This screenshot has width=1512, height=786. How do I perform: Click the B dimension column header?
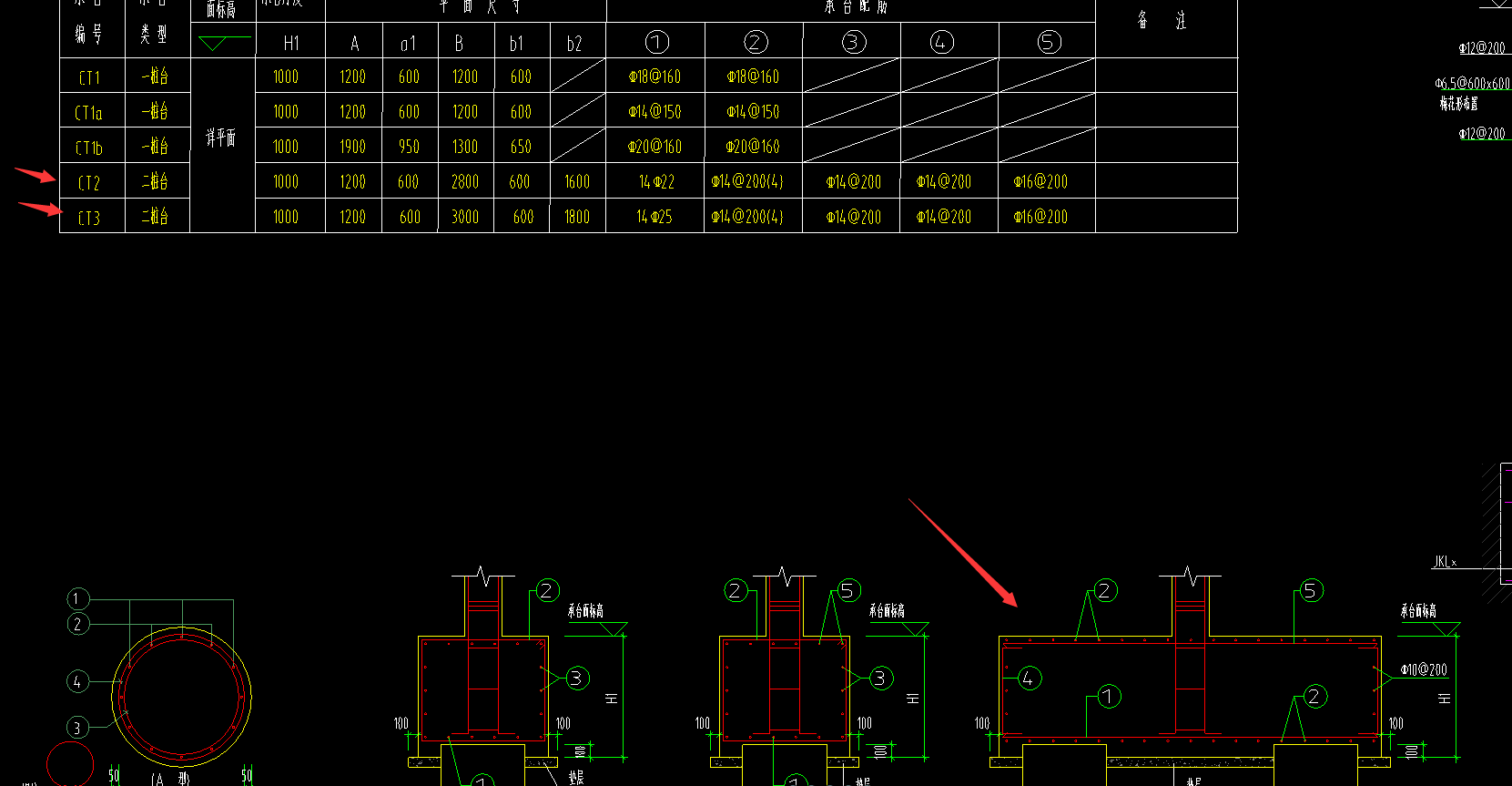coord(460,43)
